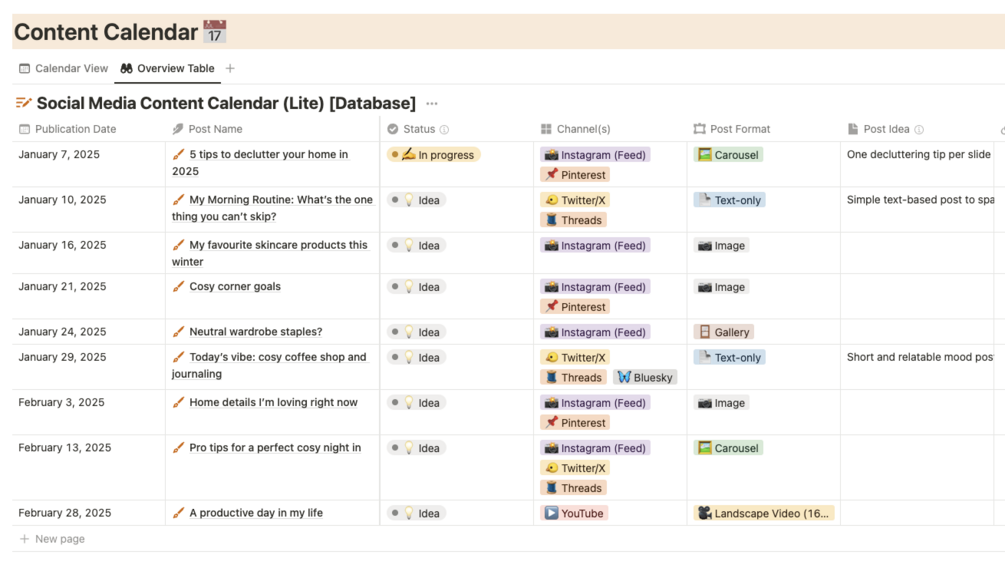Click the YouTube channel tag
This screenshot has width=1005, height=568.
[574, 513]
